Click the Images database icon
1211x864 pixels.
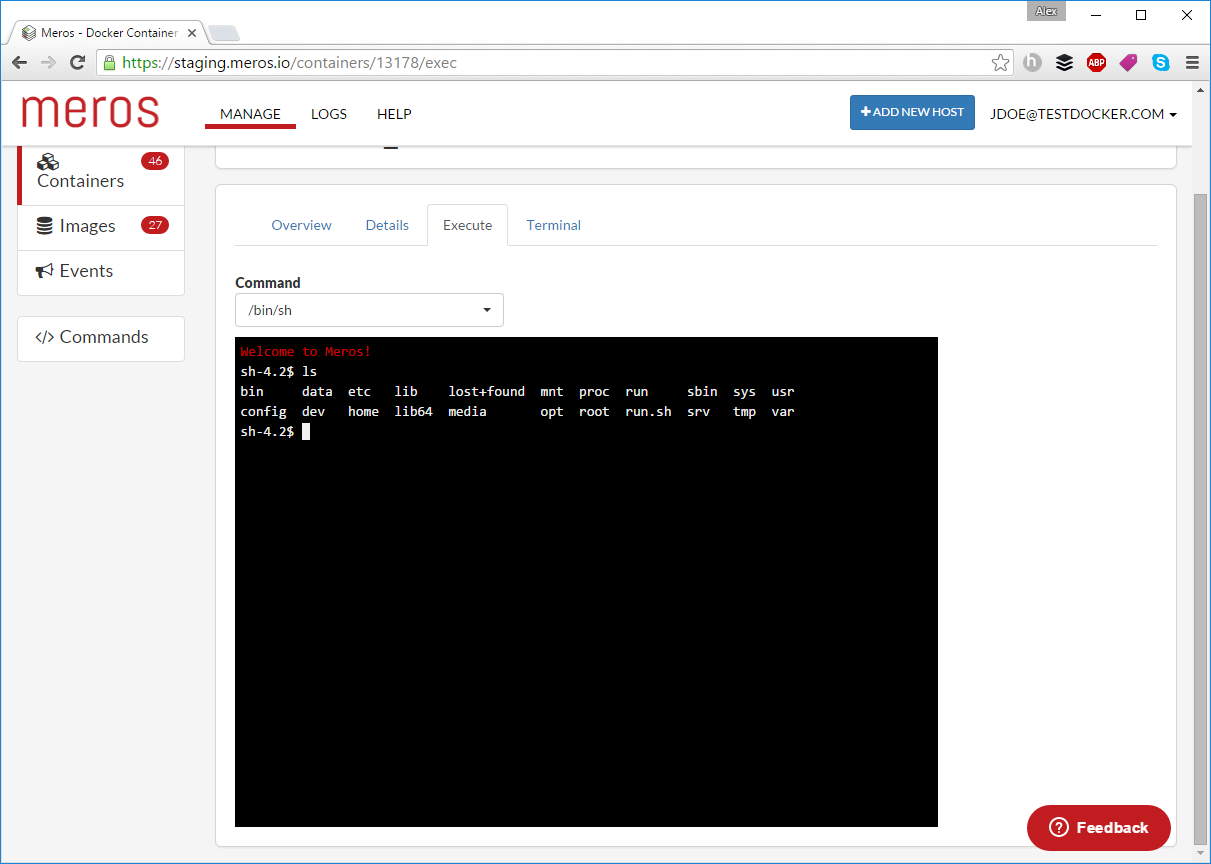[x=45, y=226]
